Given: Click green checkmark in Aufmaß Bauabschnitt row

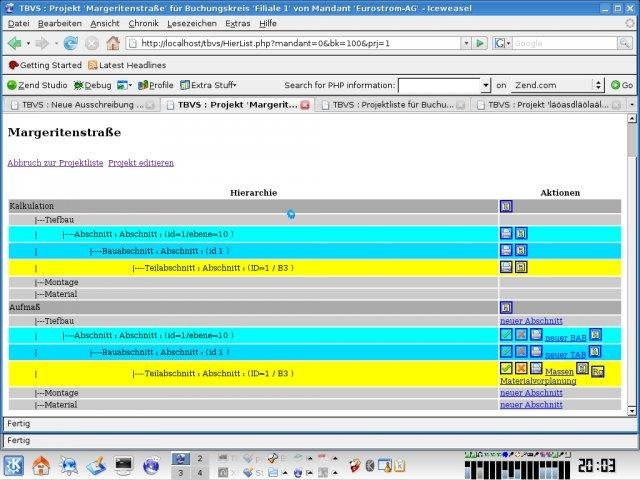Looking at the screenshot, I should [x=506, y=351].
